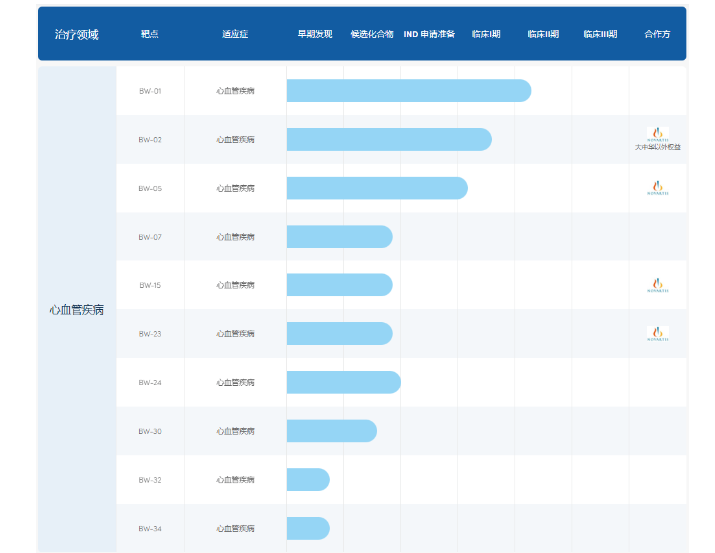Click the BW-01 progress bar
This screenshot has height=553, width=715.
[x=408, y=91]
